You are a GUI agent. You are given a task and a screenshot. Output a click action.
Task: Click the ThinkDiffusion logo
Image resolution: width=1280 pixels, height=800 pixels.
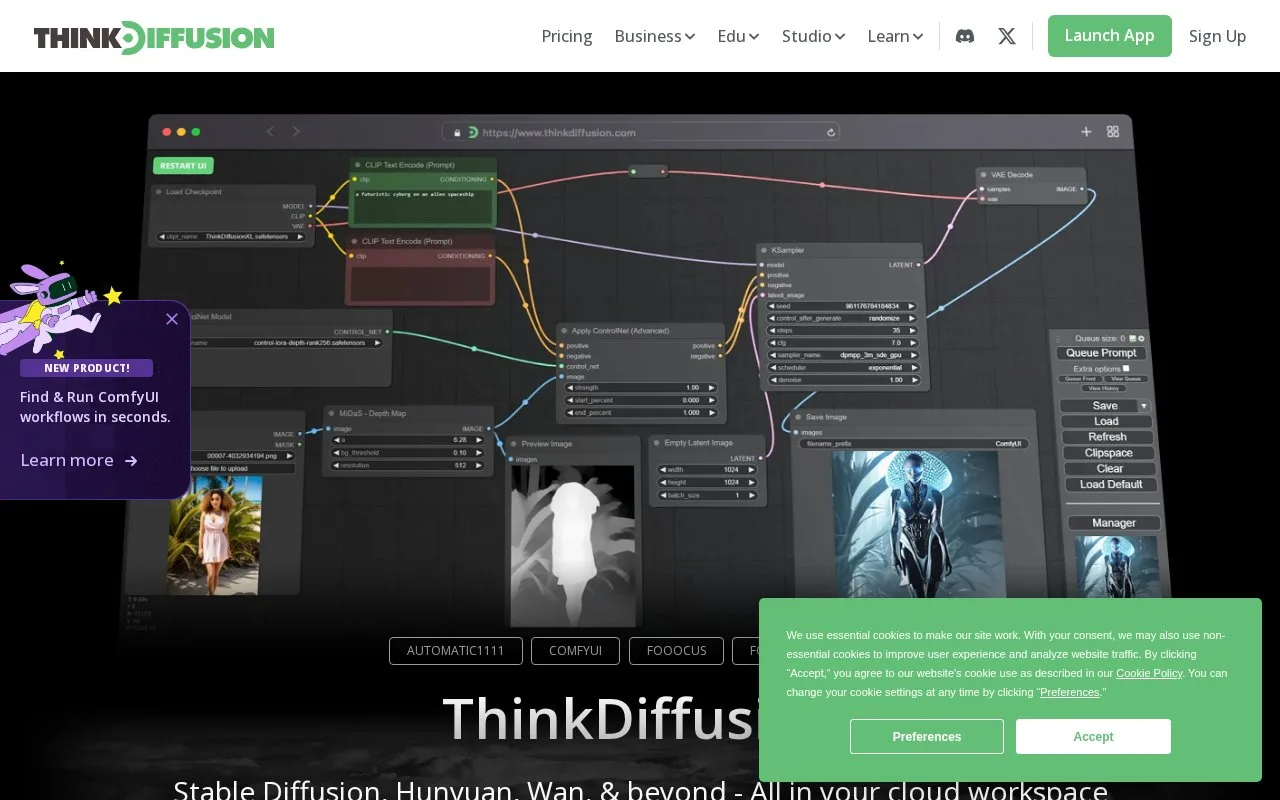pyautogui.click(x=154, y=37)
